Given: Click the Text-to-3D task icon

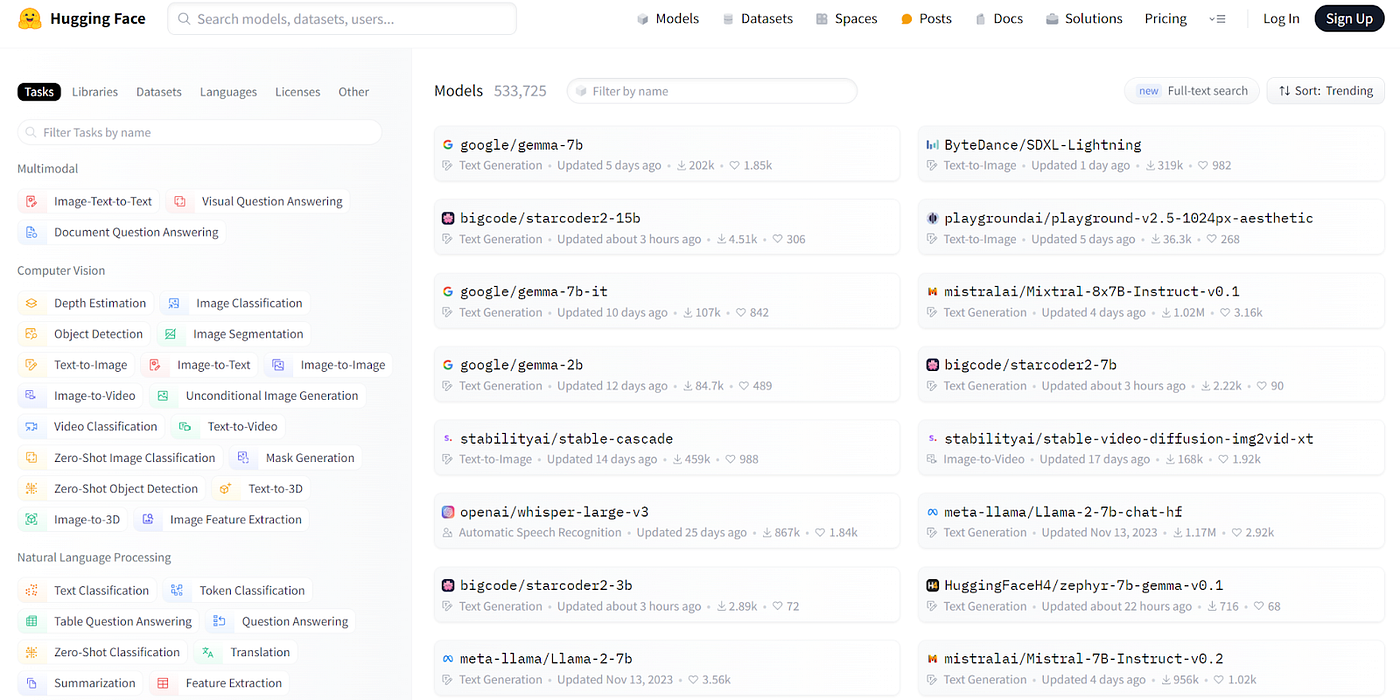Looking at the screenshot, I should tap(226, 489).
